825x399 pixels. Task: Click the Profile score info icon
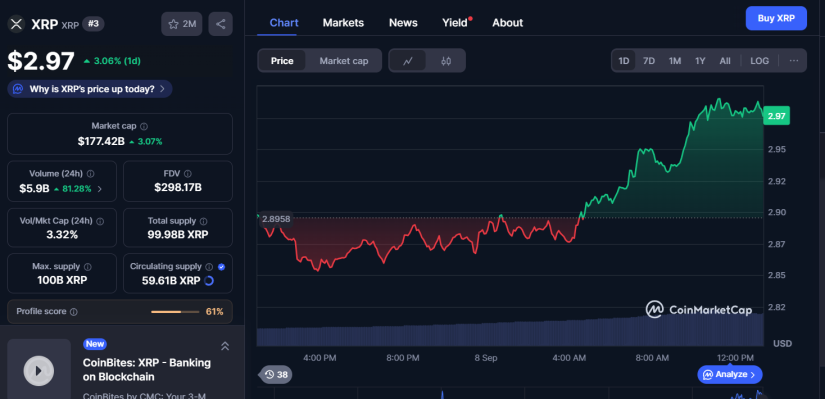tap(74, 312)
